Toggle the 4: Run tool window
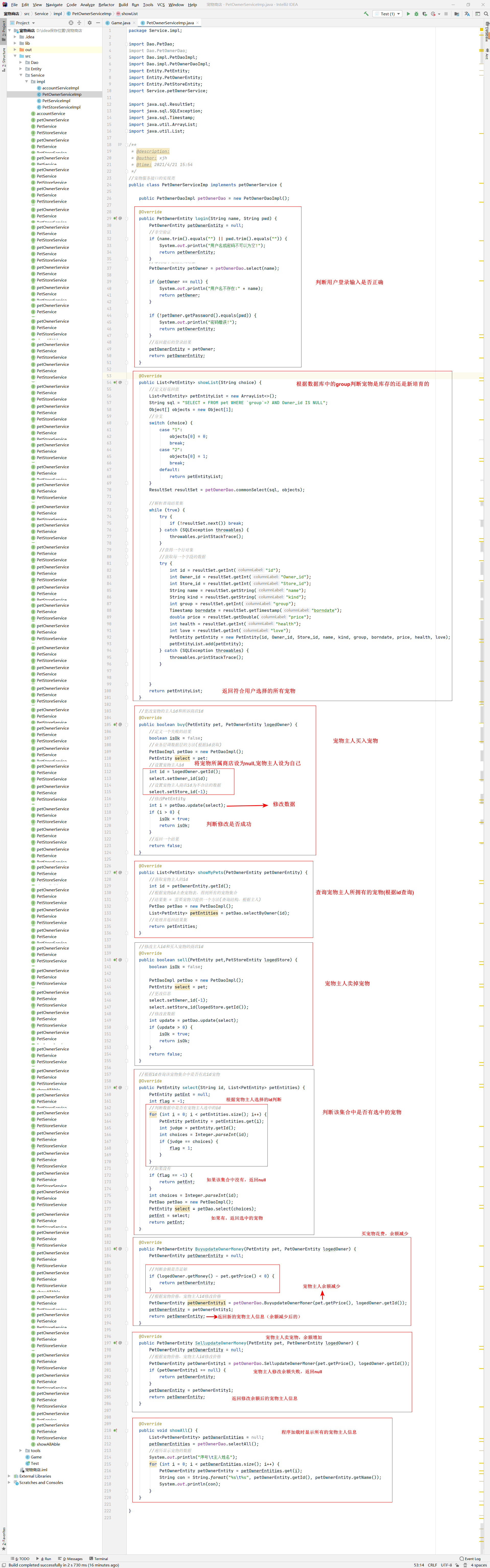 pos(44,1559)
